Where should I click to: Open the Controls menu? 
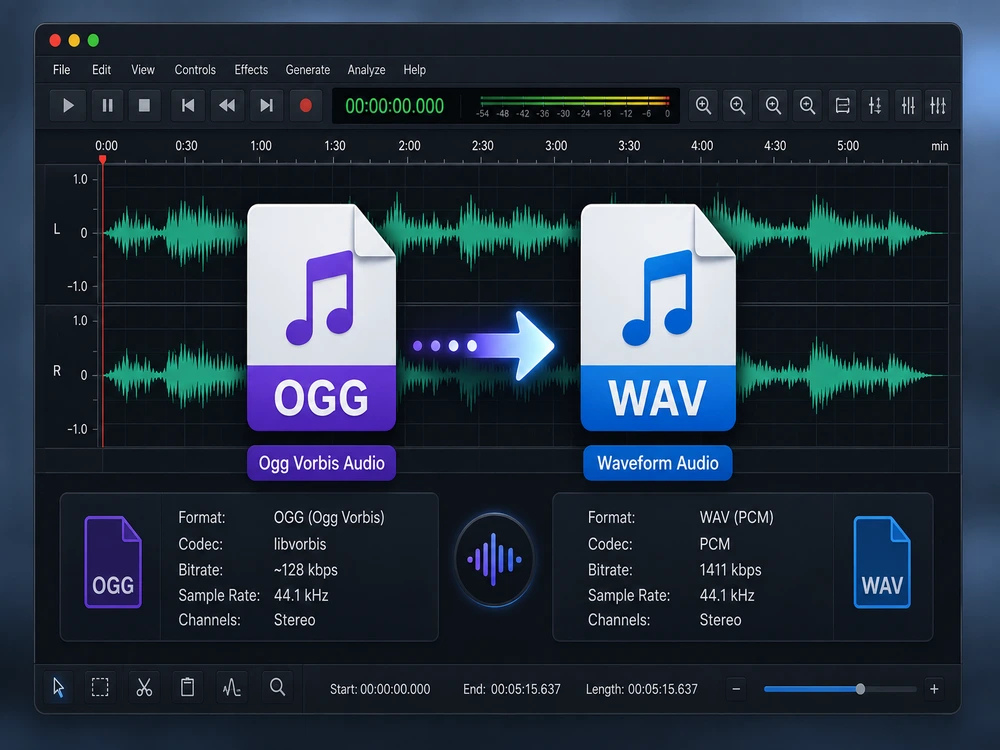click(x=195, y=70)
